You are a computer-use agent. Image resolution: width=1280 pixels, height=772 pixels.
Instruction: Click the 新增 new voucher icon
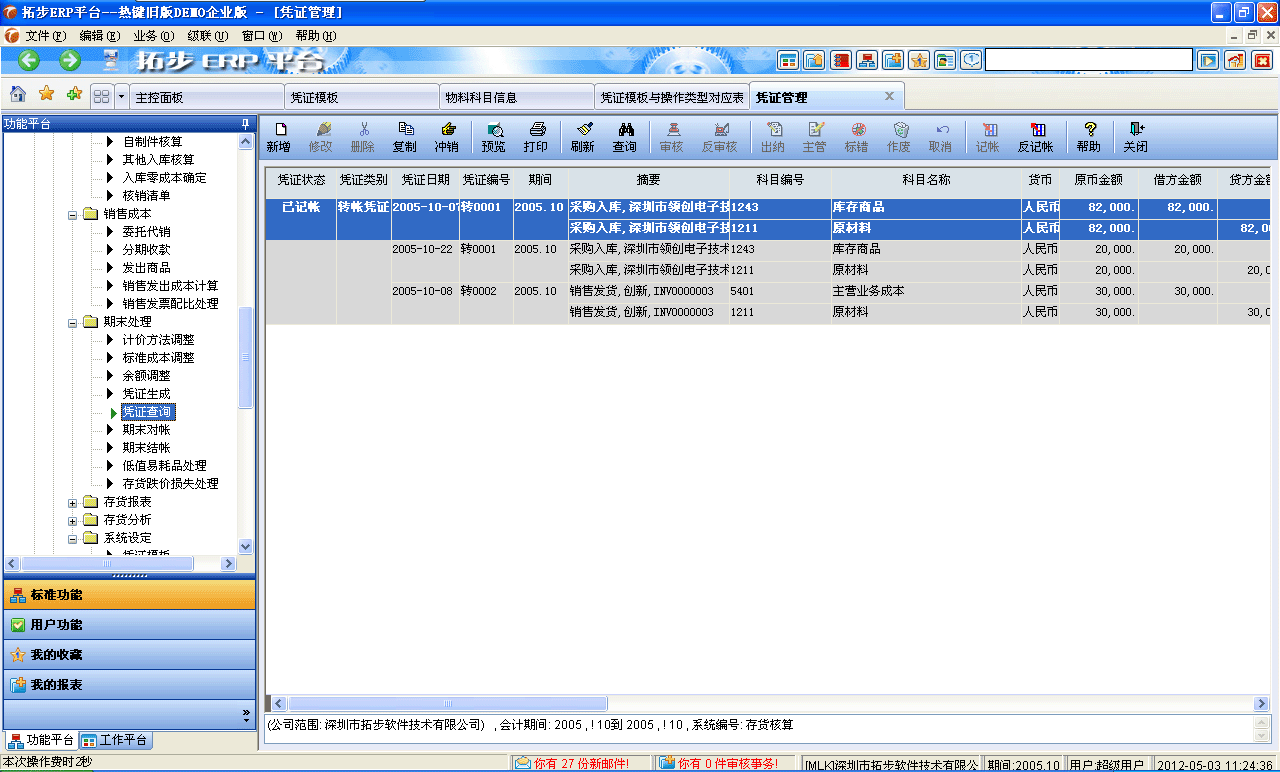(281, 137)
